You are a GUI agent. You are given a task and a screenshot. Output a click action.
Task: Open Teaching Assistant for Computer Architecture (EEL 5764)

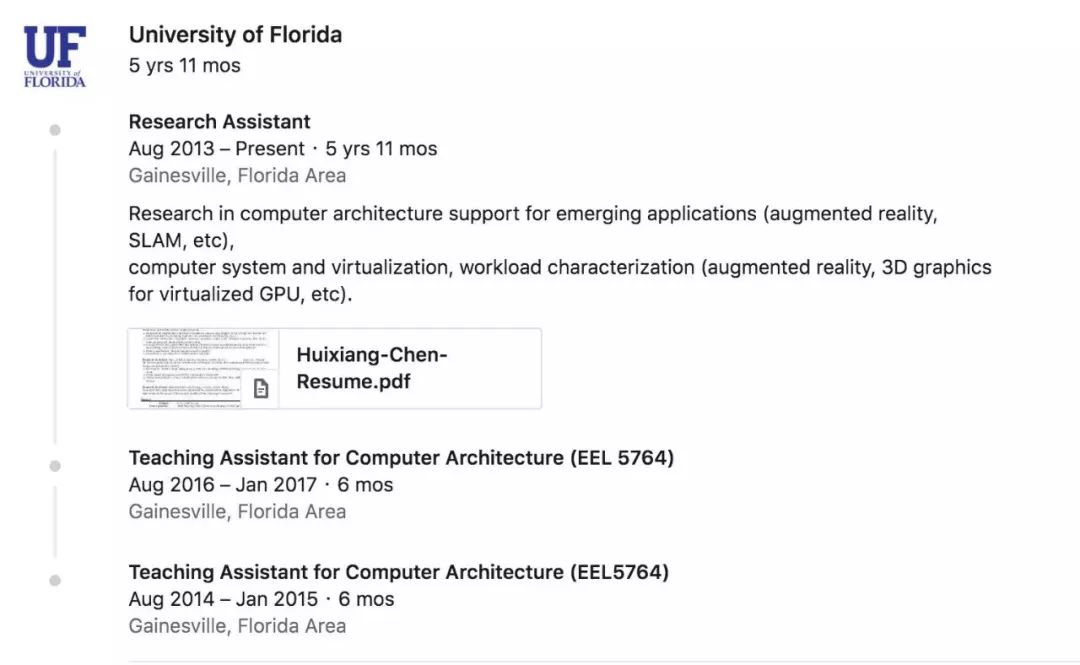(x=401, y=458)
